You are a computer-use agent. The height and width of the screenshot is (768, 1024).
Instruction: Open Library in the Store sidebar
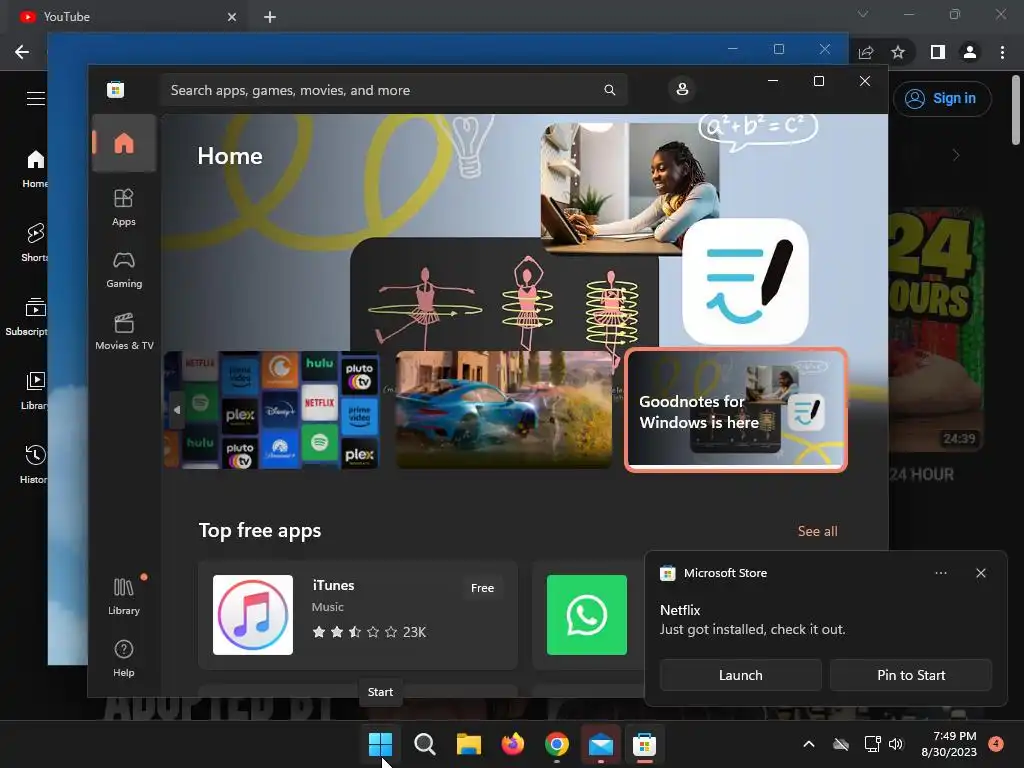pos(124,596)
